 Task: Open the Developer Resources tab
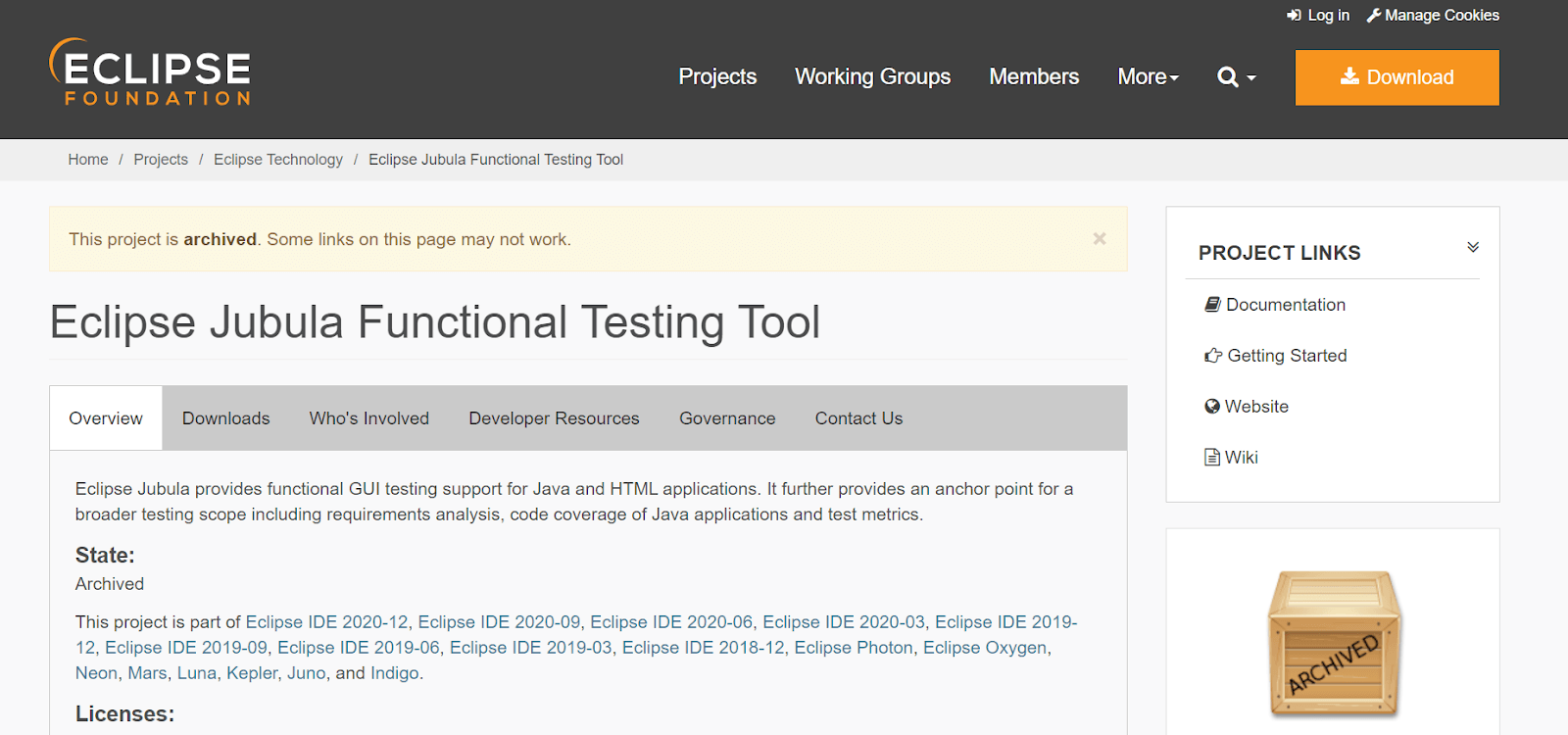[554, 418]
